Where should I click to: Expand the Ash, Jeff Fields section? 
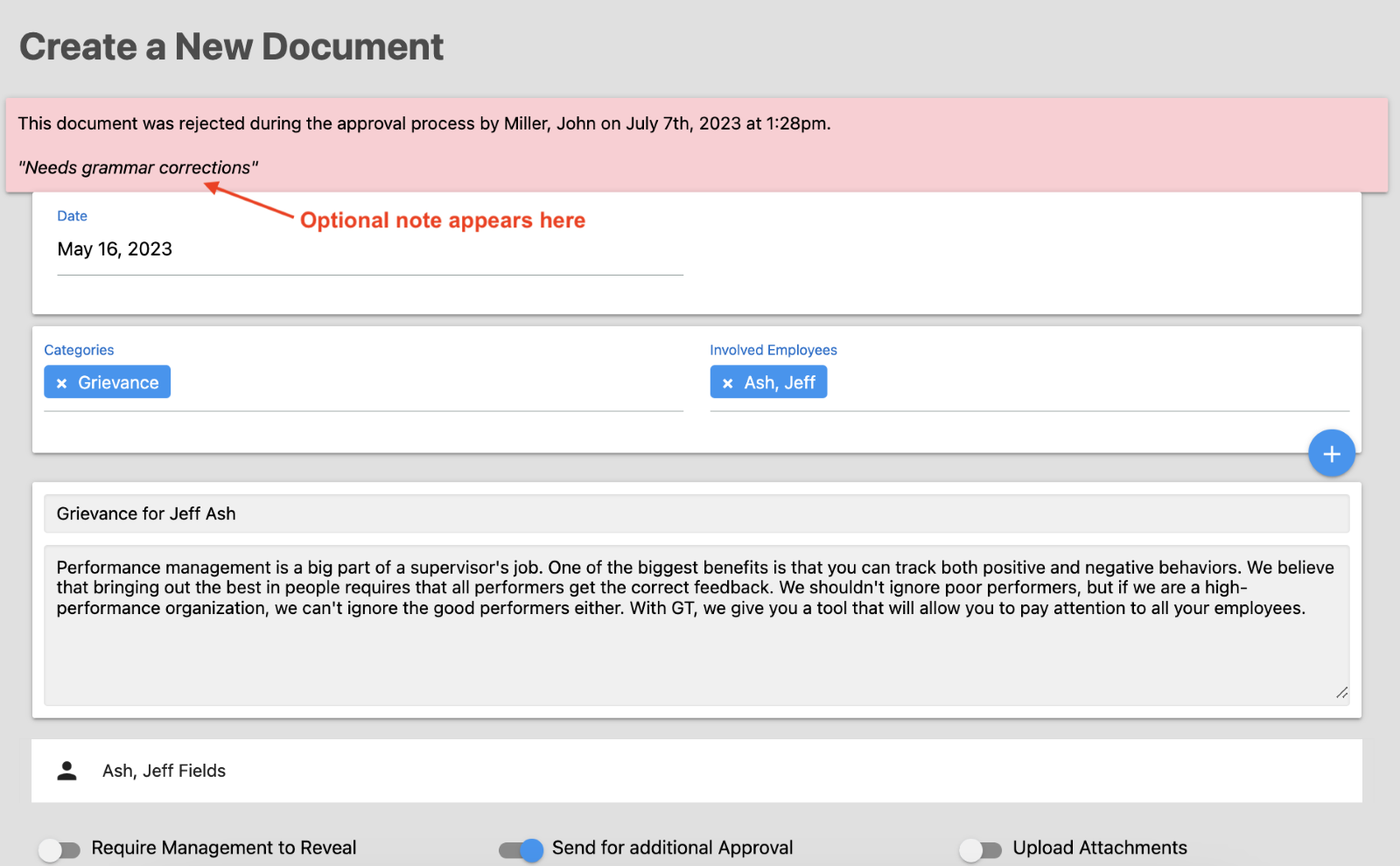164,770
